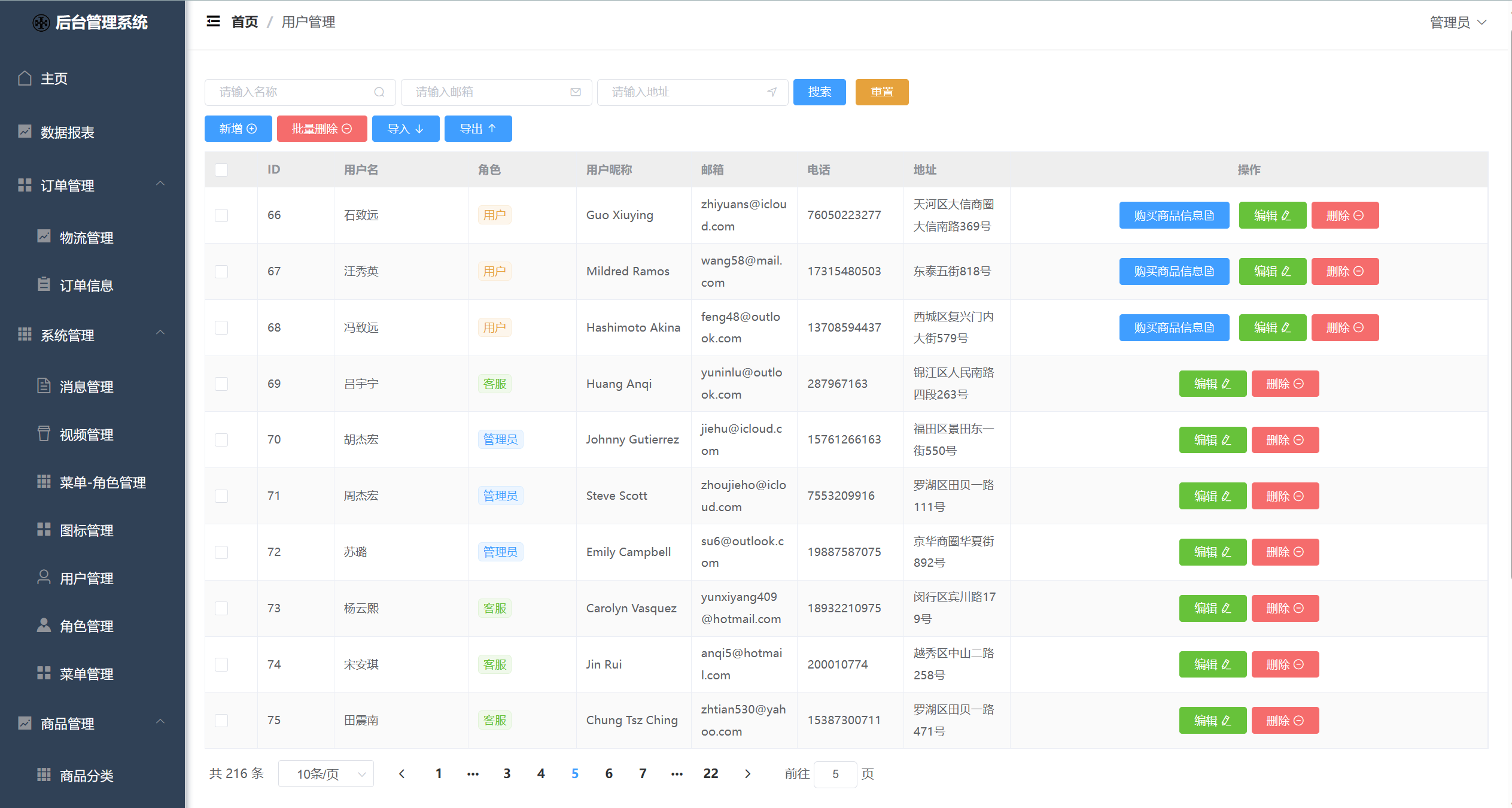Toggle the sidebar collapse hamburger icon

click(213, 22)
